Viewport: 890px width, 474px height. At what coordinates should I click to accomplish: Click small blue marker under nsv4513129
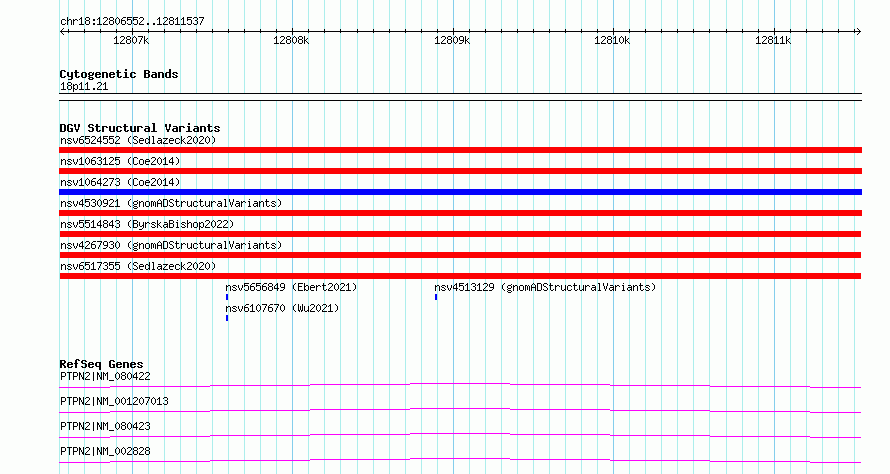tap(436, 297)
